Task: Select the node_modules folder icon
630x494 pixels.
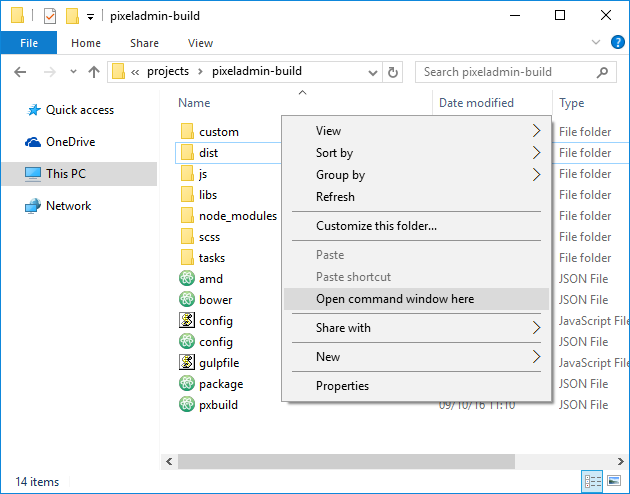Action: [x=186, y=216]
